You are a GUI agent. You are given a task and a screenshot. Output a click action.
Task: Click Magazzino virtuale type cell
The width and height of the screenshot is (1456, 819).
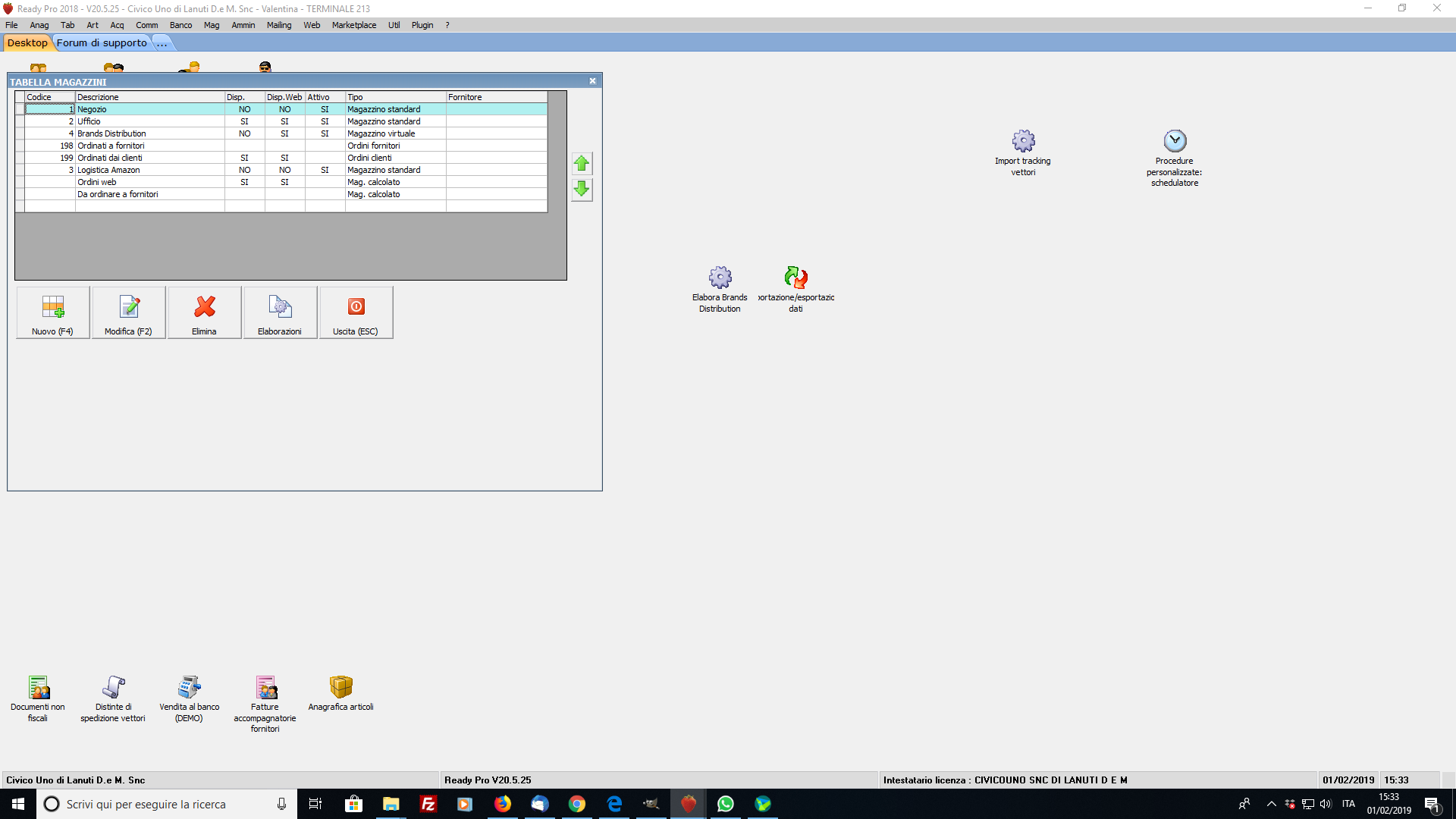(x=396, y=133)
